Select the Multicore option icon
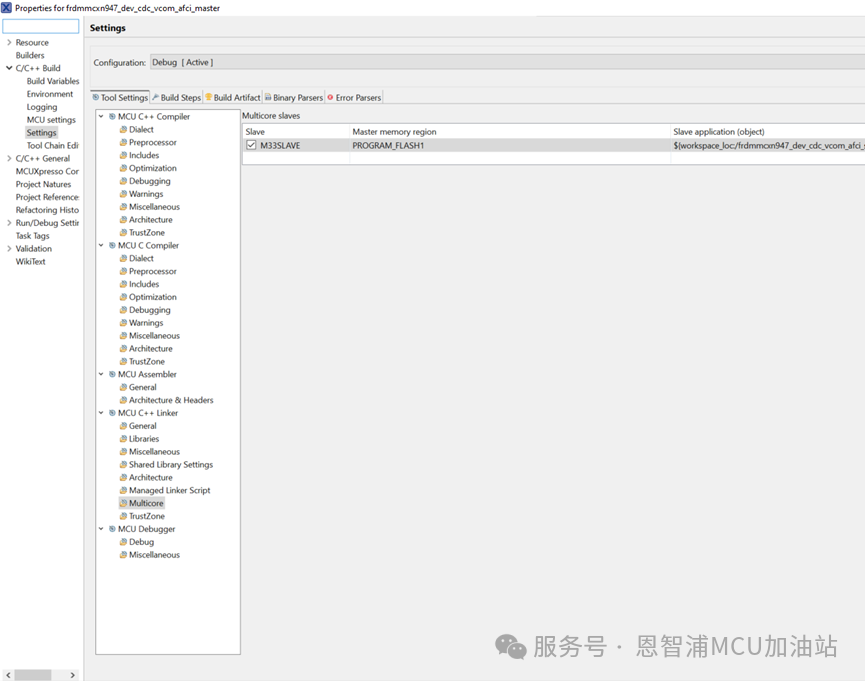865x681 pixels. 124,503
